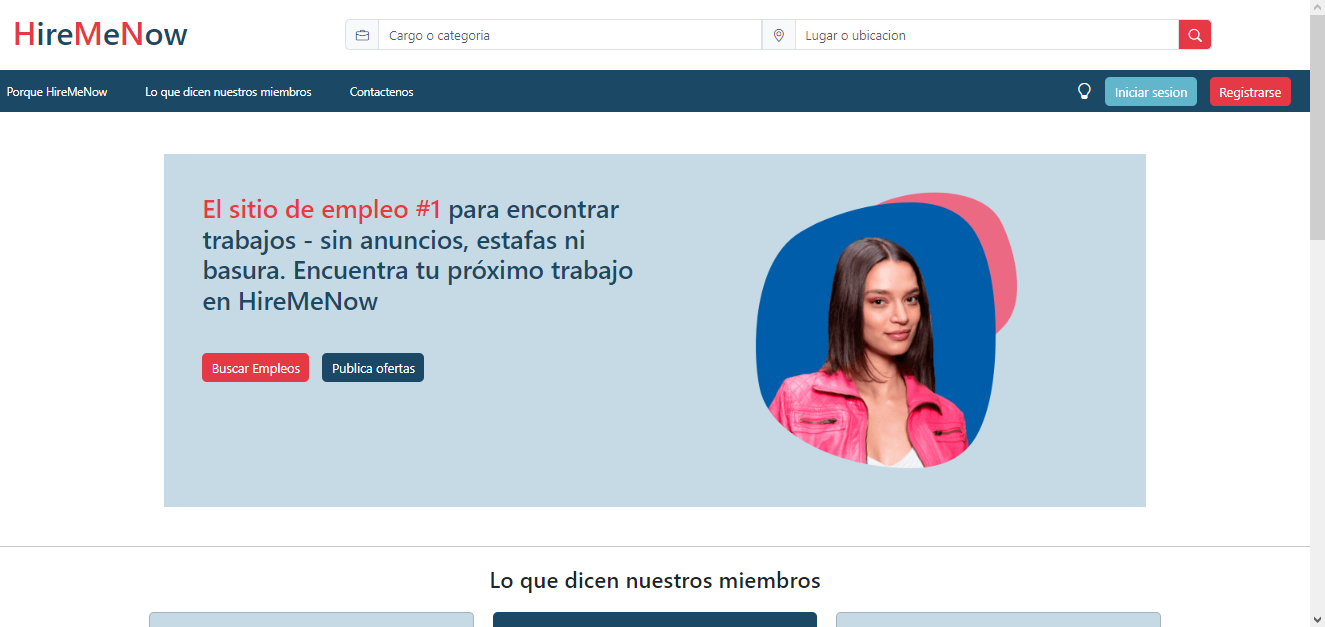Go to Lo que dicen nuestros miembros in navbar
The height and width of the screenshot is (627, 1325).
tap(228, 92)
